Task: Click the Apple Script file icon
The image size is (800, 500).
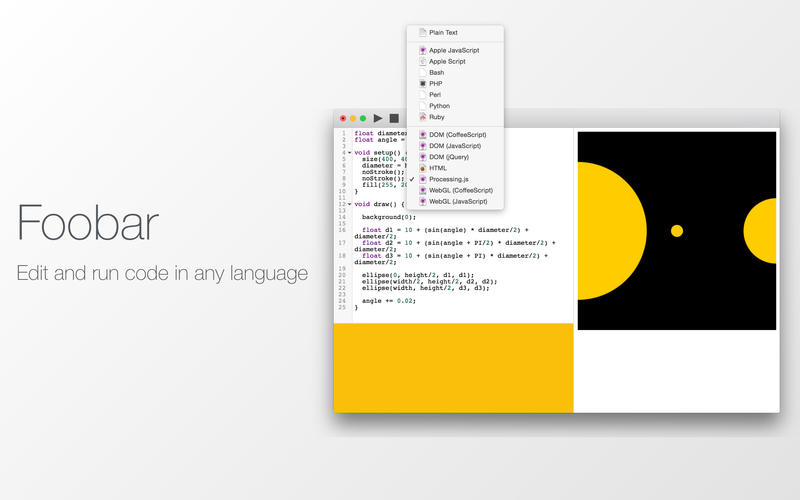Action: coord(422,61)
